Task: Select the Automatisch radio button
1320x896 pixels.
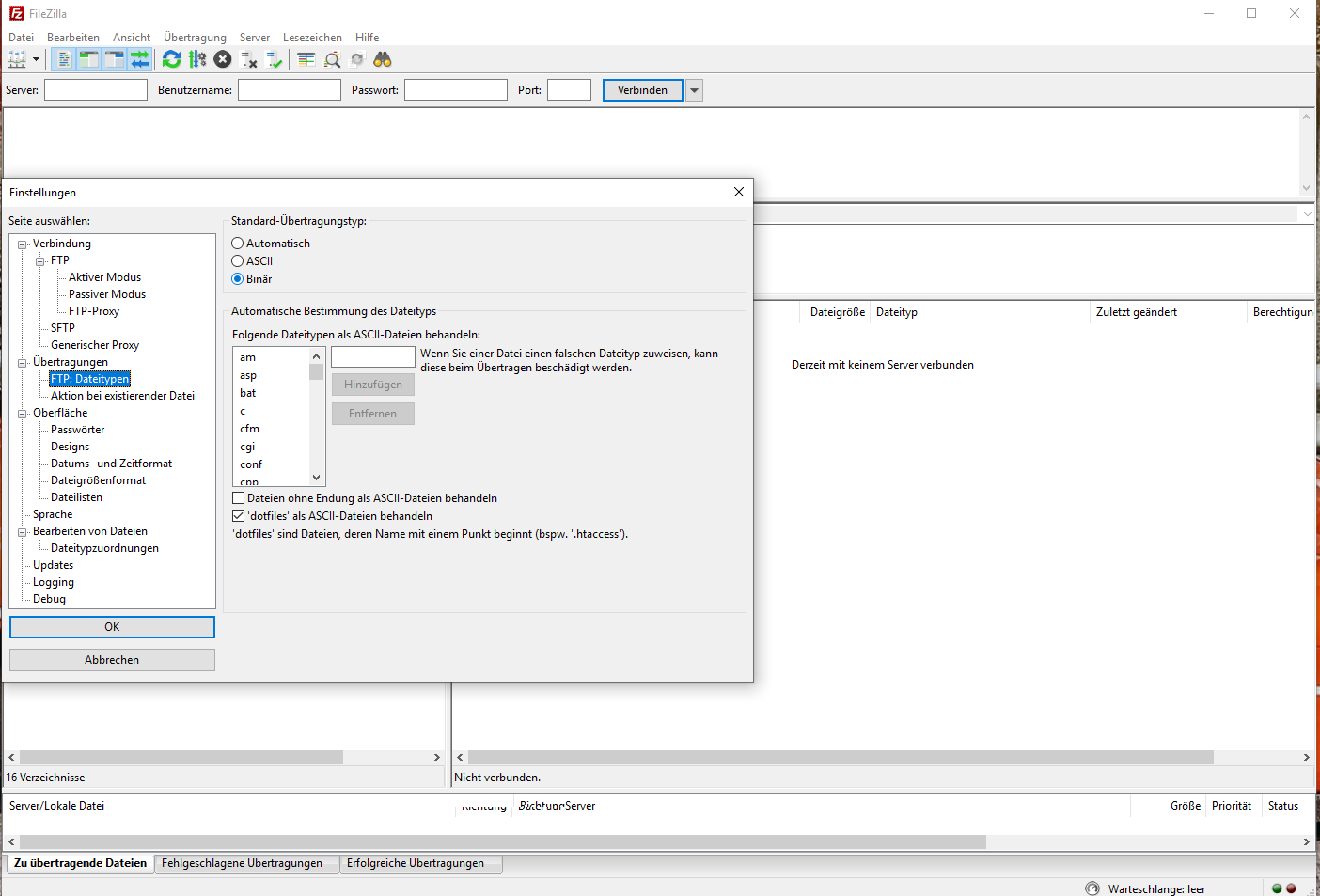Action: point(238,244)
